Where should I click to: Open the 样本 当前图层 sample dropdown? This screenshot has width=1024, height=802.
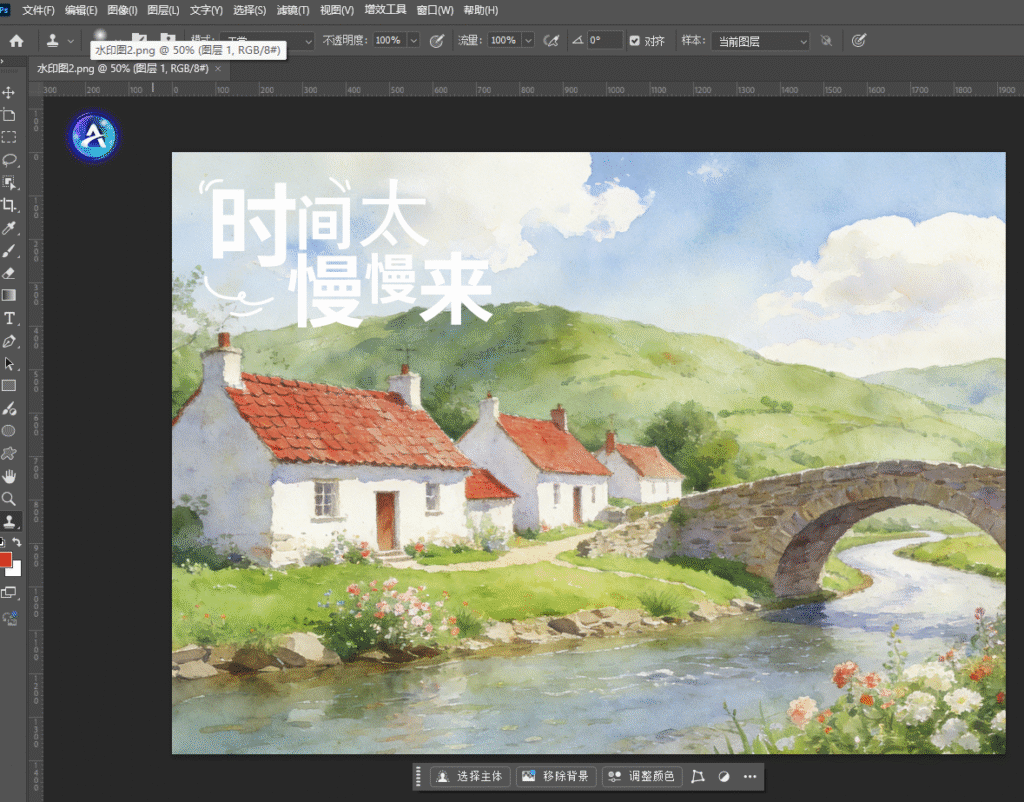[x=760, y=41]
